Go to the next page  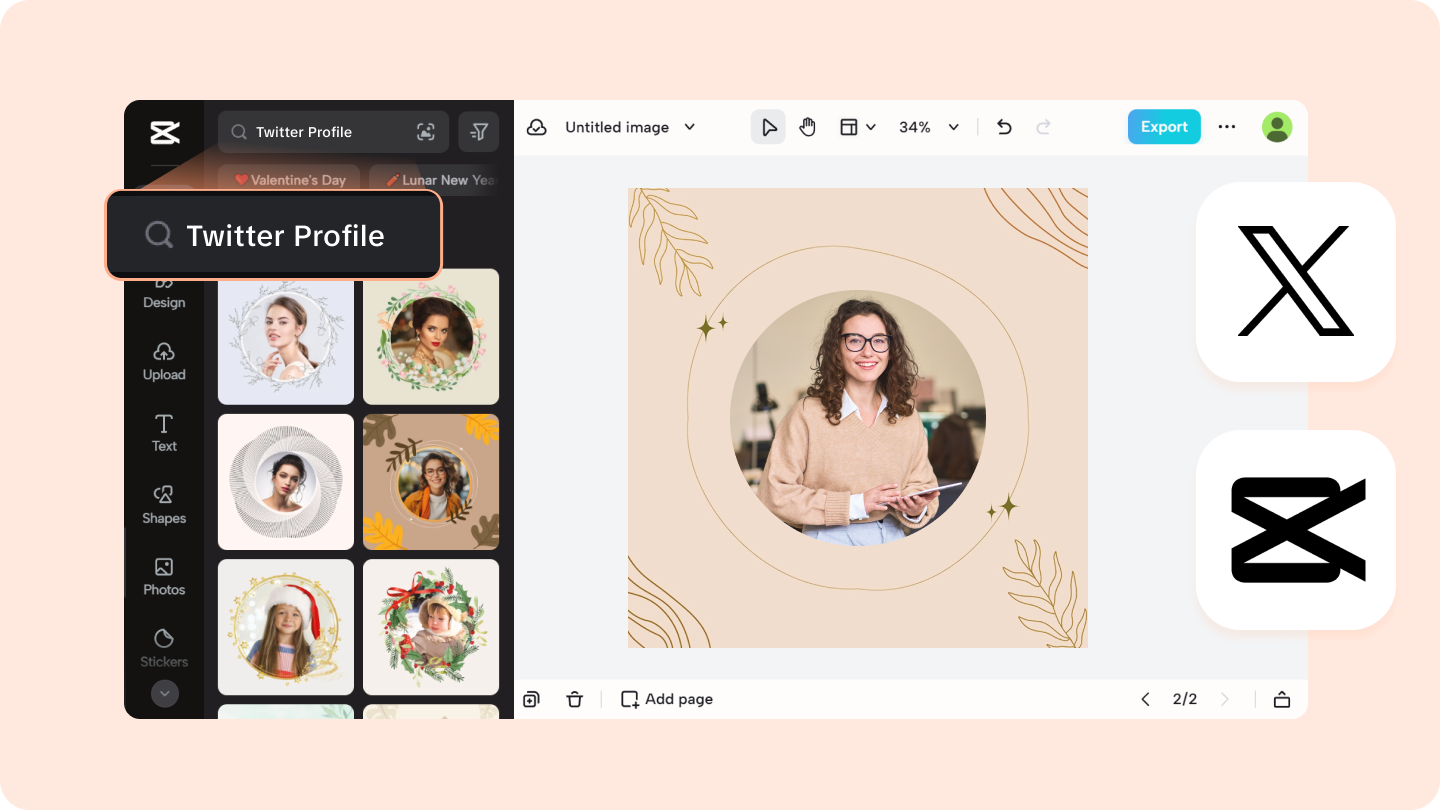1225,699
